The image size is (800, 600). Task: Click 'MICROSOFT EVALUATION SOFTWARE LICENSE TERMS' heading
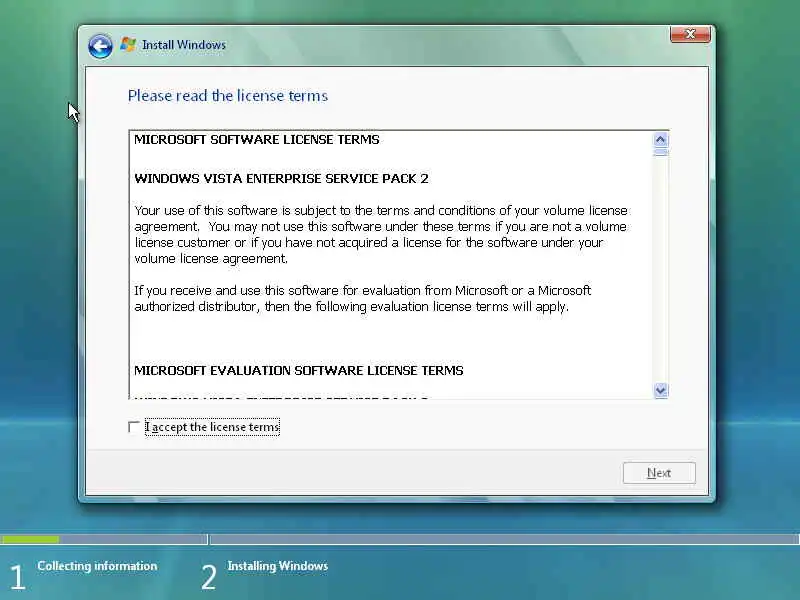pyautogui.click(x=298, y=370)
